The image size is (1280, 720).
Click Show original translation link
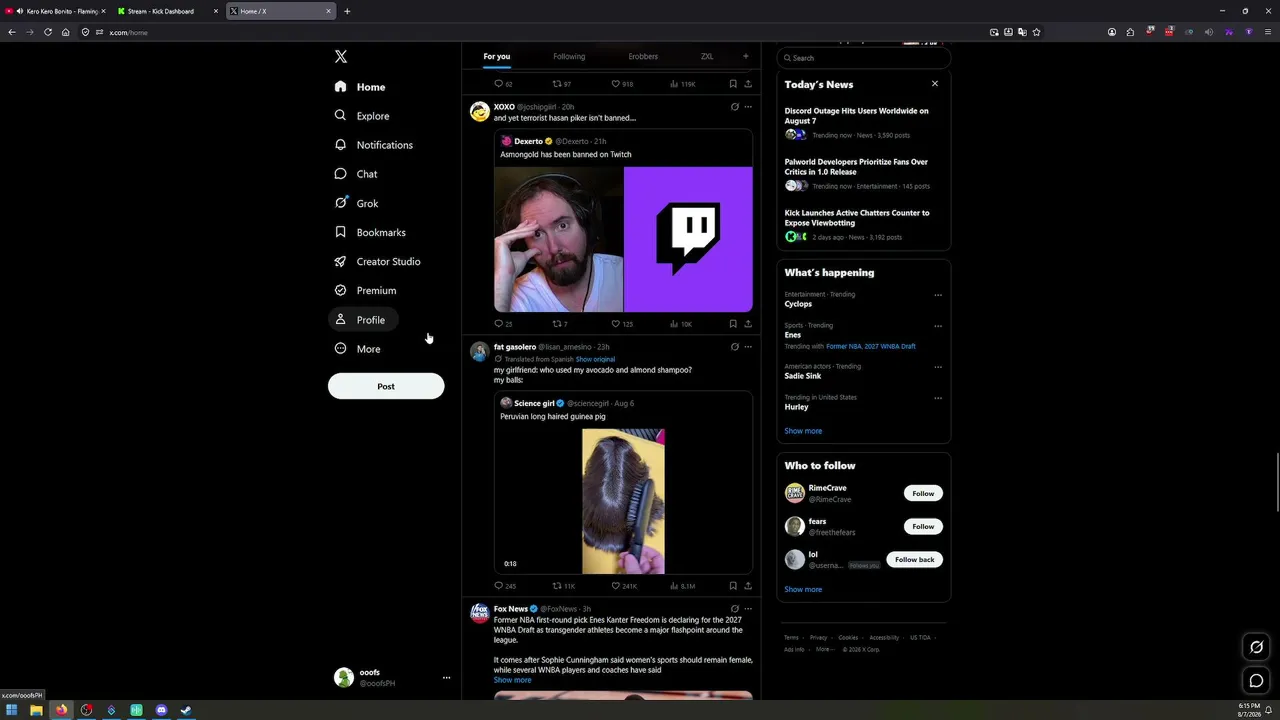click(x=595, y=359)
